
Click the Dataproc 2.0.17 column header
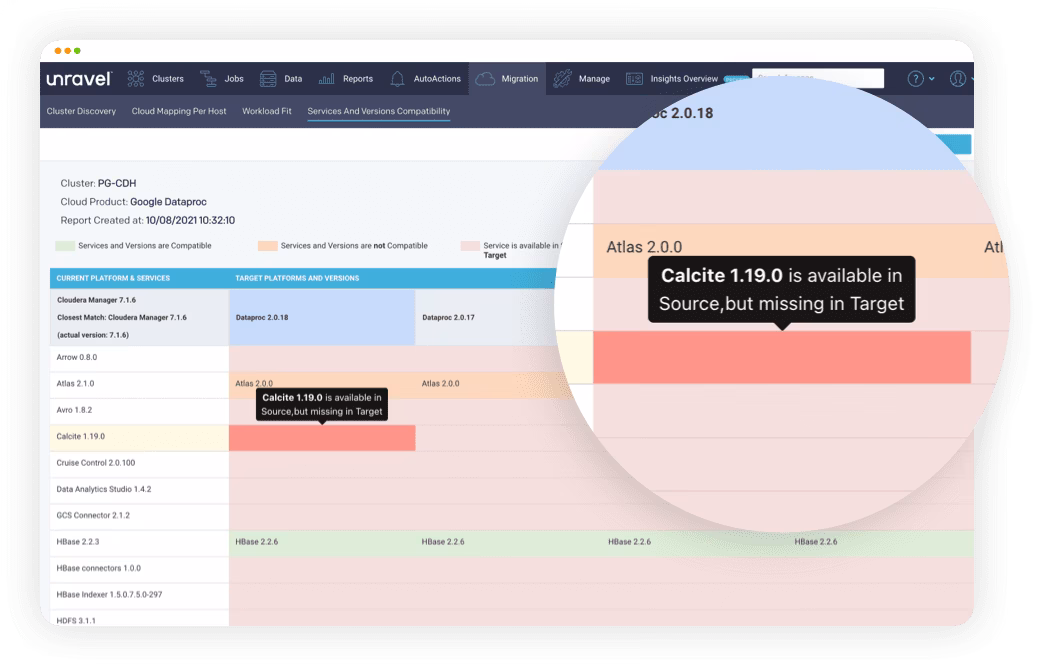[488, 318]
